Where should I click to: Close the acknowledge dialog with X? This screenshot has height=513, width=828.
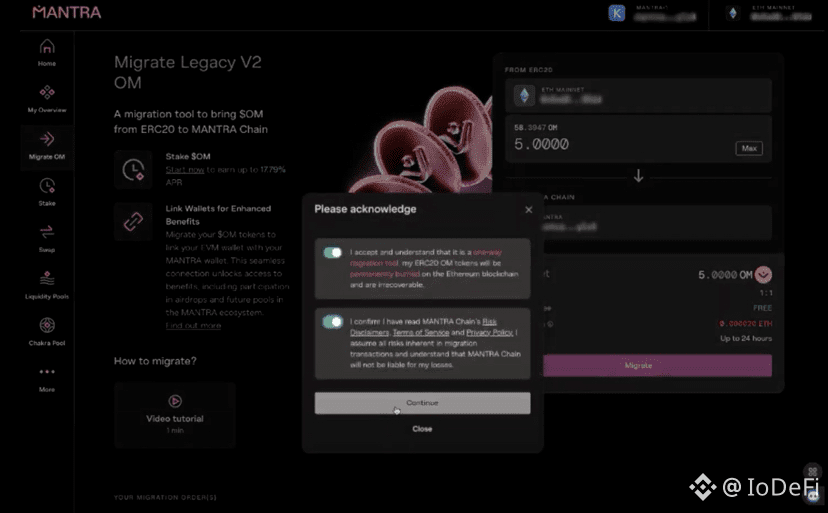point(529,210)
